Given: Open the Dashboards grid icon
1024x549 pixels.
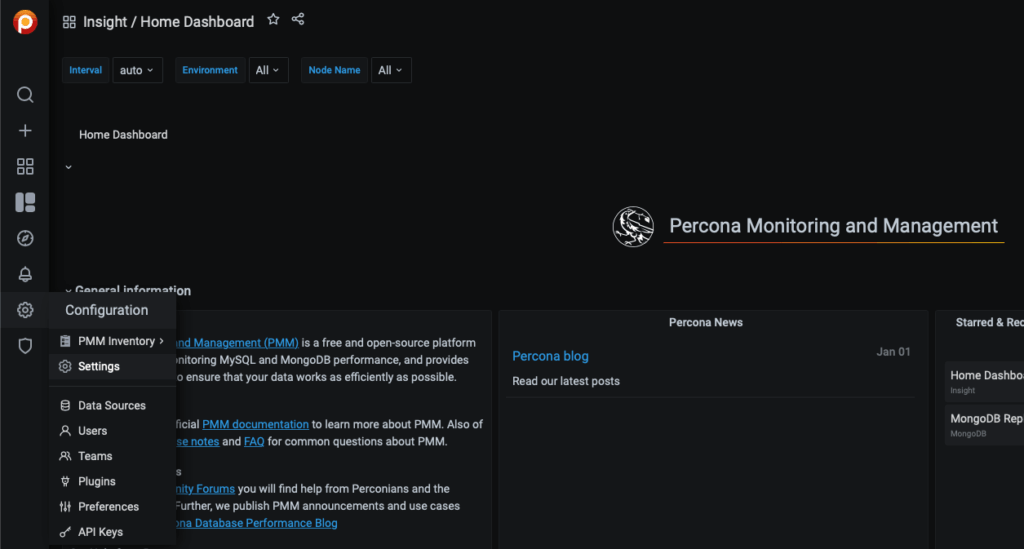Looking at the screenshot, I should pos(25,167).
